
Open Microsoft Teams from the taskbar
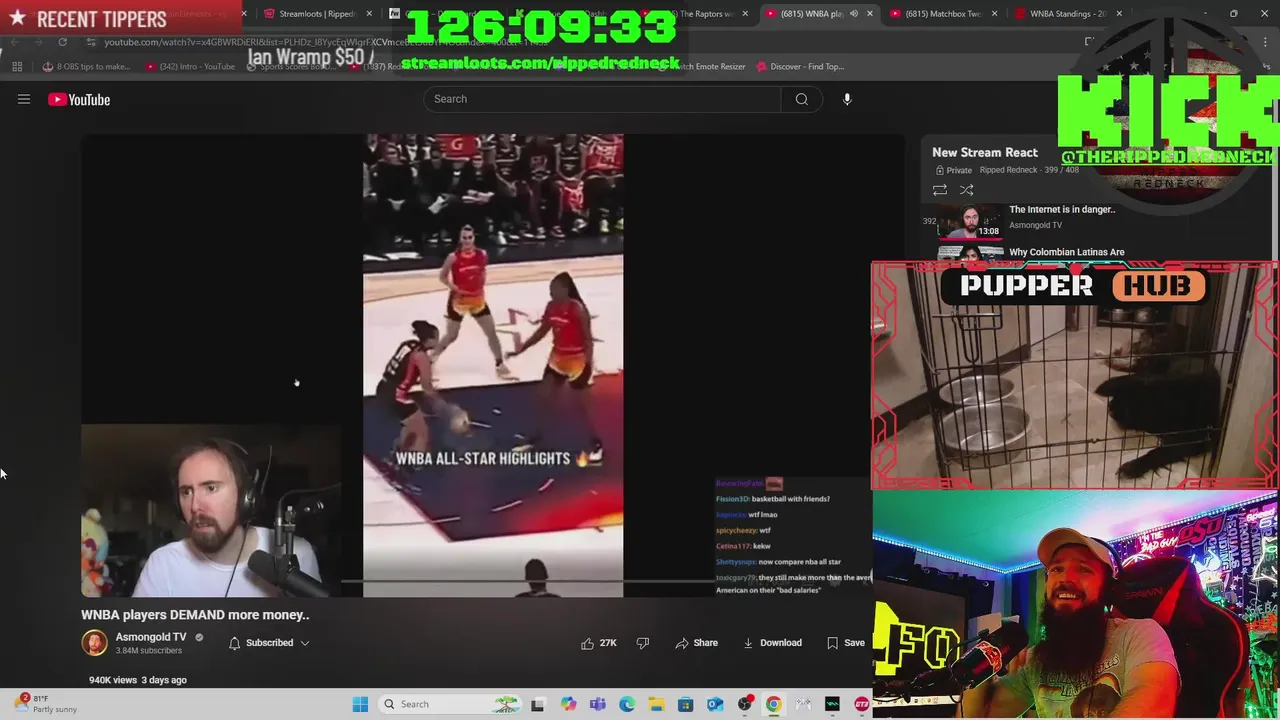click(598, 704)
